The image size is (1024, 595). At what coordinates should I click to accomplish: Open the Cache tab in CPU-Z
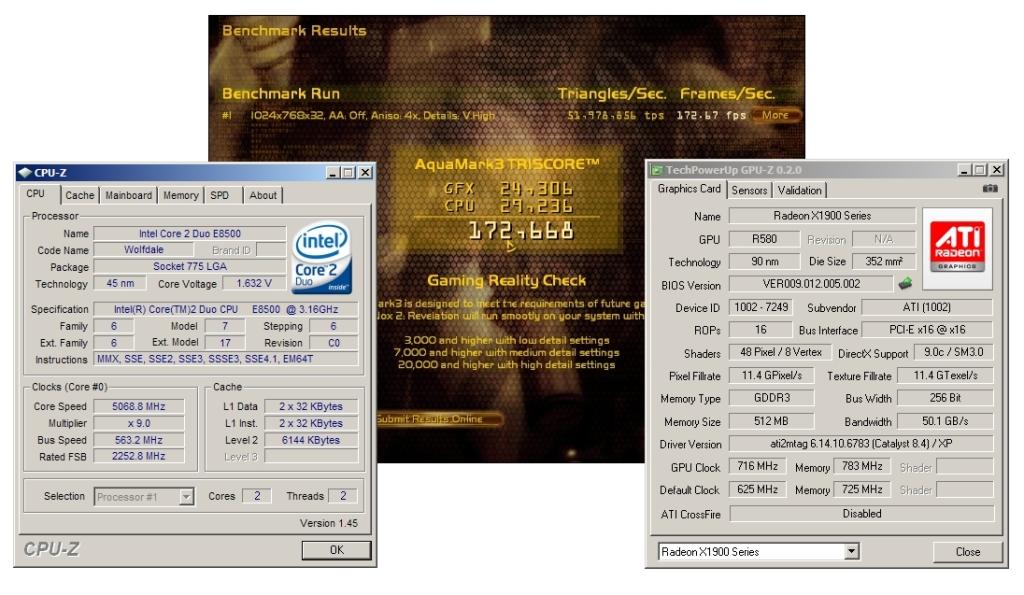pos(80,195)
